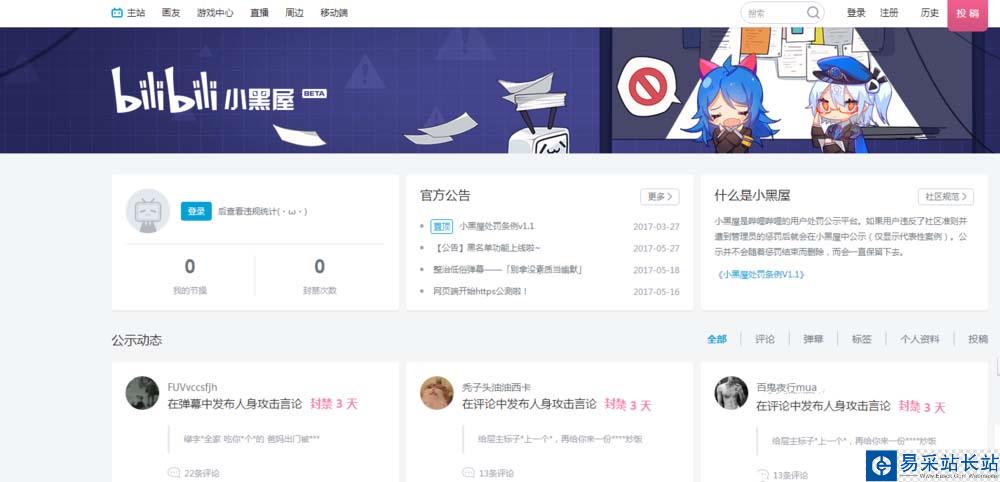Open 13条评论 on 秃子头油油西卡 card
The height and width of the screenshot is (482, 1000).
coord(496,474)
